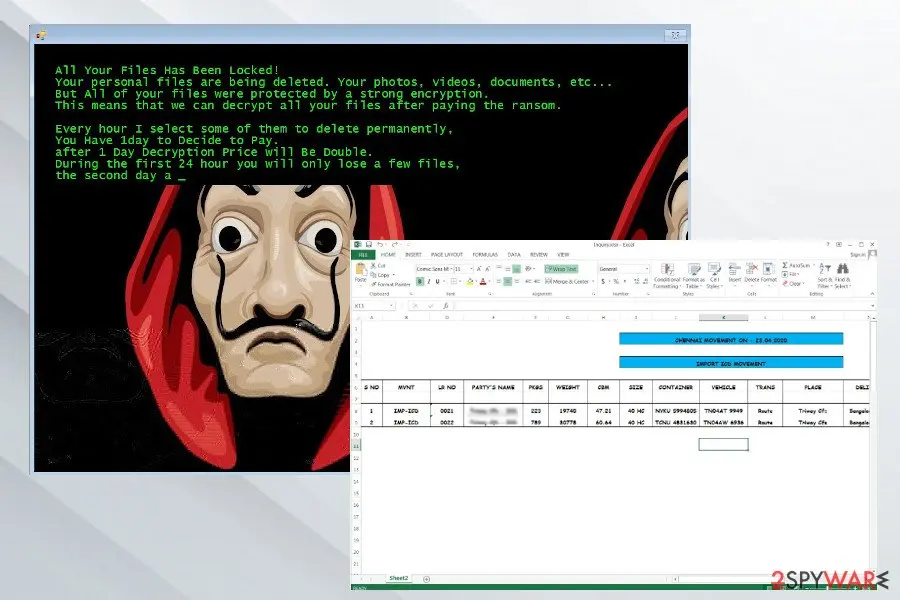Click Cut in the Clipboard group
The width and height of the screenshot is (900, 600).
(378, 266)
